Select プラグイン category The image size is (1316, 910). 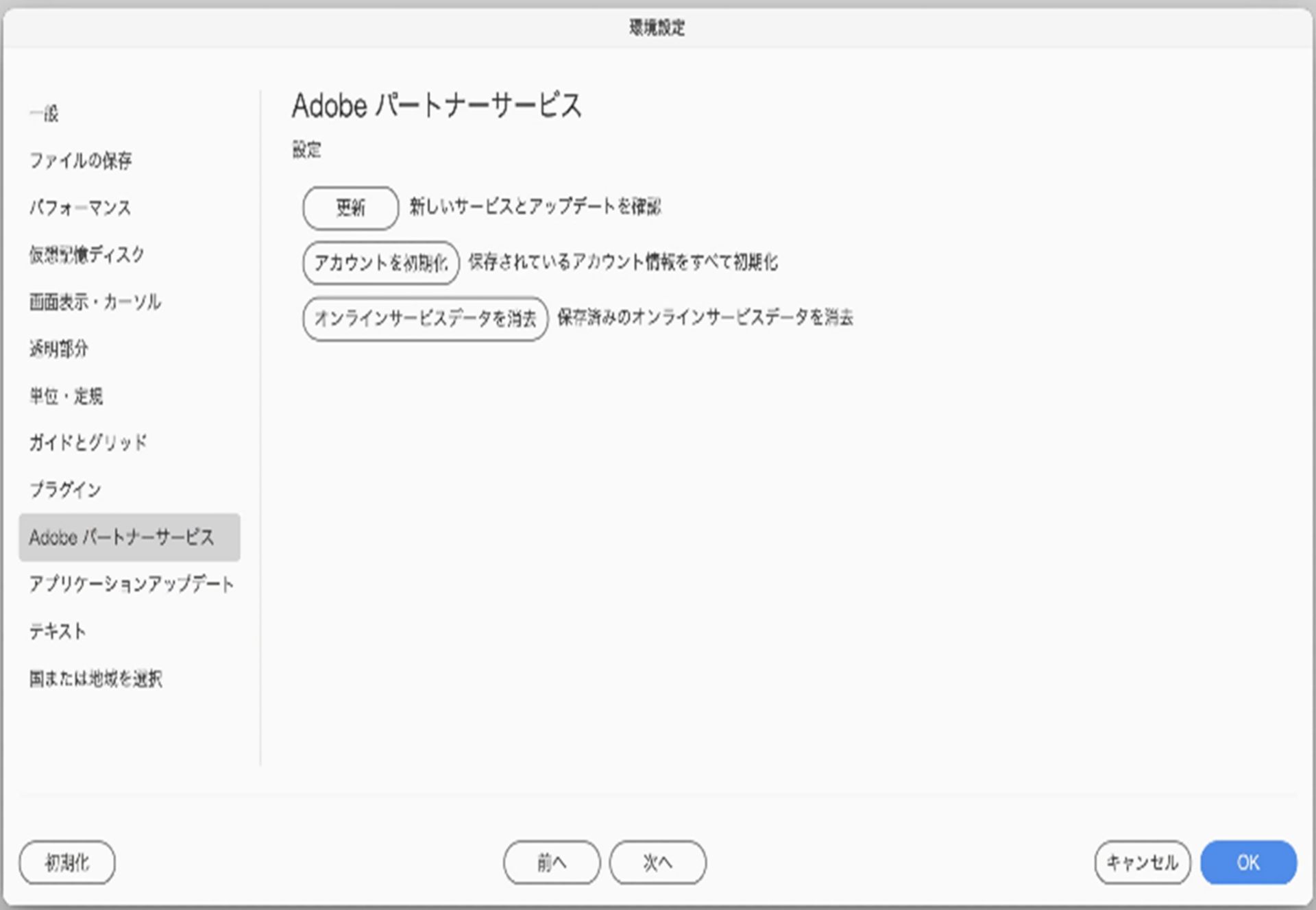click(x=65, y=490)
